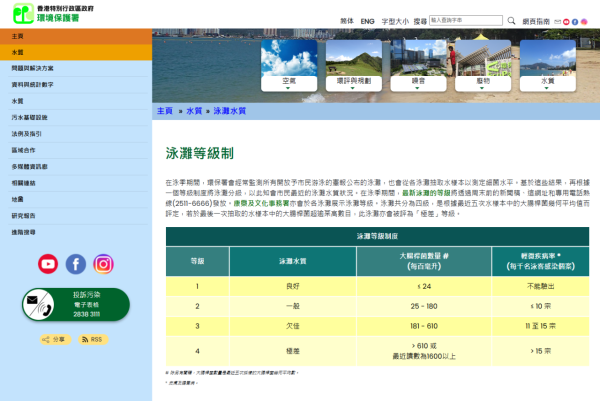This screenshot has height=401, width=600.
Task: Click the 泳灘等級制度 table title
Action: (x=377, y=236)
